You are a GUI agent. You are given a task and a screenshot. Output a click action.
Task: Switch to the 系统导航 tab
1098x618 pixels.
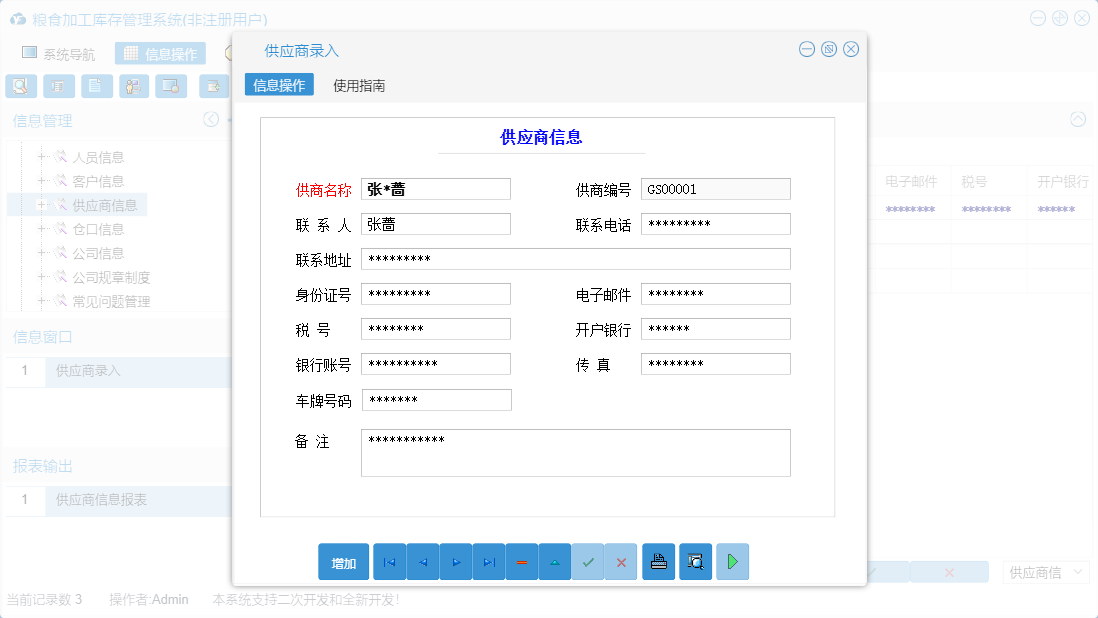(x=60, y=52)
